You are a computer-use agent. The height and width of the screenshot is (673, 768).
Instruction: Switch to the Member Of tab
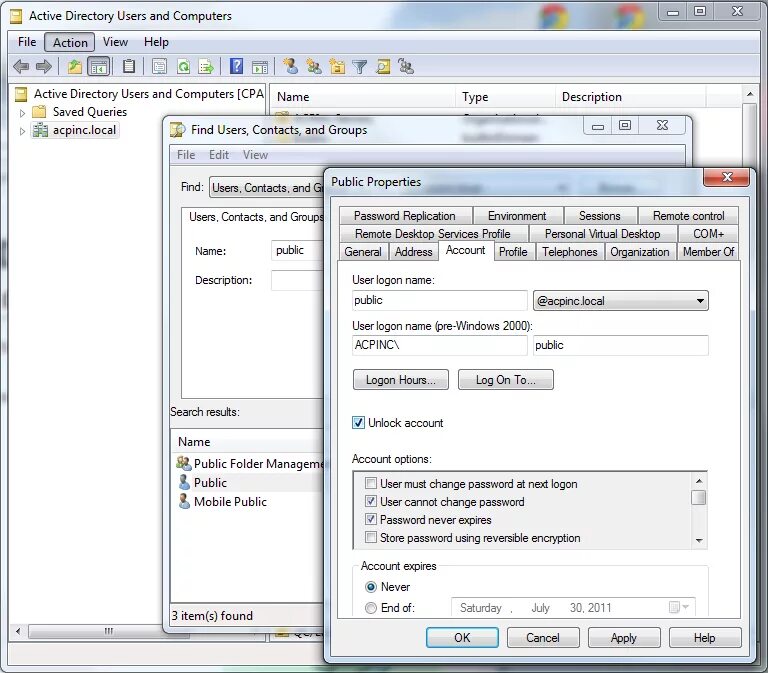click(708, 252)
